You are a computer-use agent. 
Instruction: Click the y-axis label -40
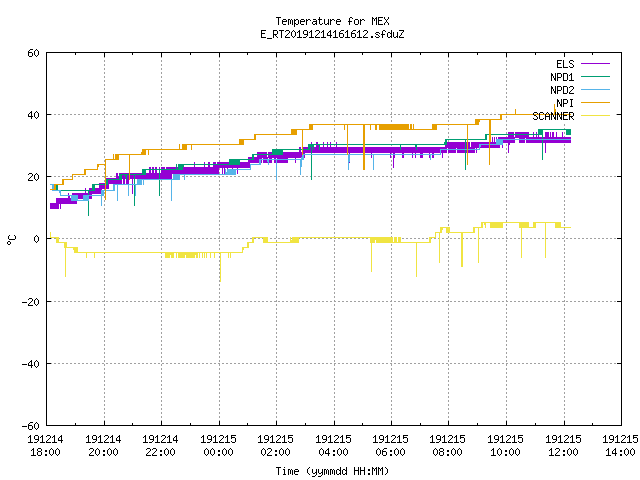[x=31, y=364]
